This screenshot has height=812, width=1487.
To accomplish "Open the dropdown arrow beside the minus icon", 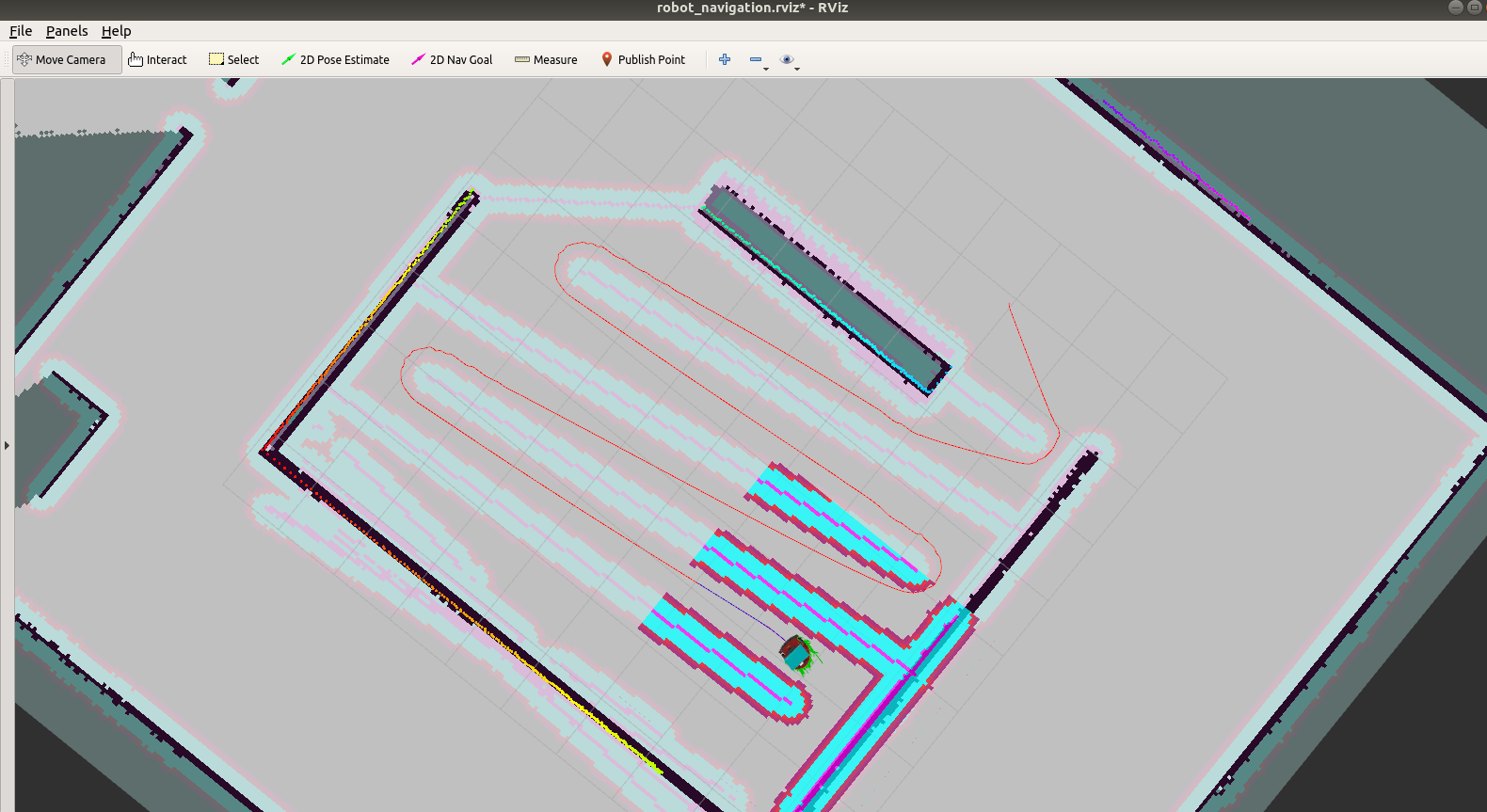I will 766,69.
